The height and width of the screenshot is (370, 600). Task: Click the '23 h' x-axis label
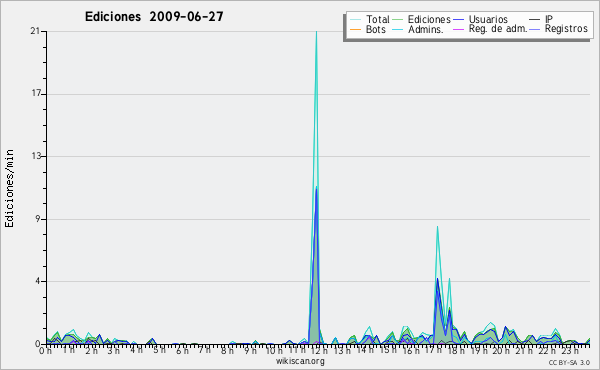(570, 351)
